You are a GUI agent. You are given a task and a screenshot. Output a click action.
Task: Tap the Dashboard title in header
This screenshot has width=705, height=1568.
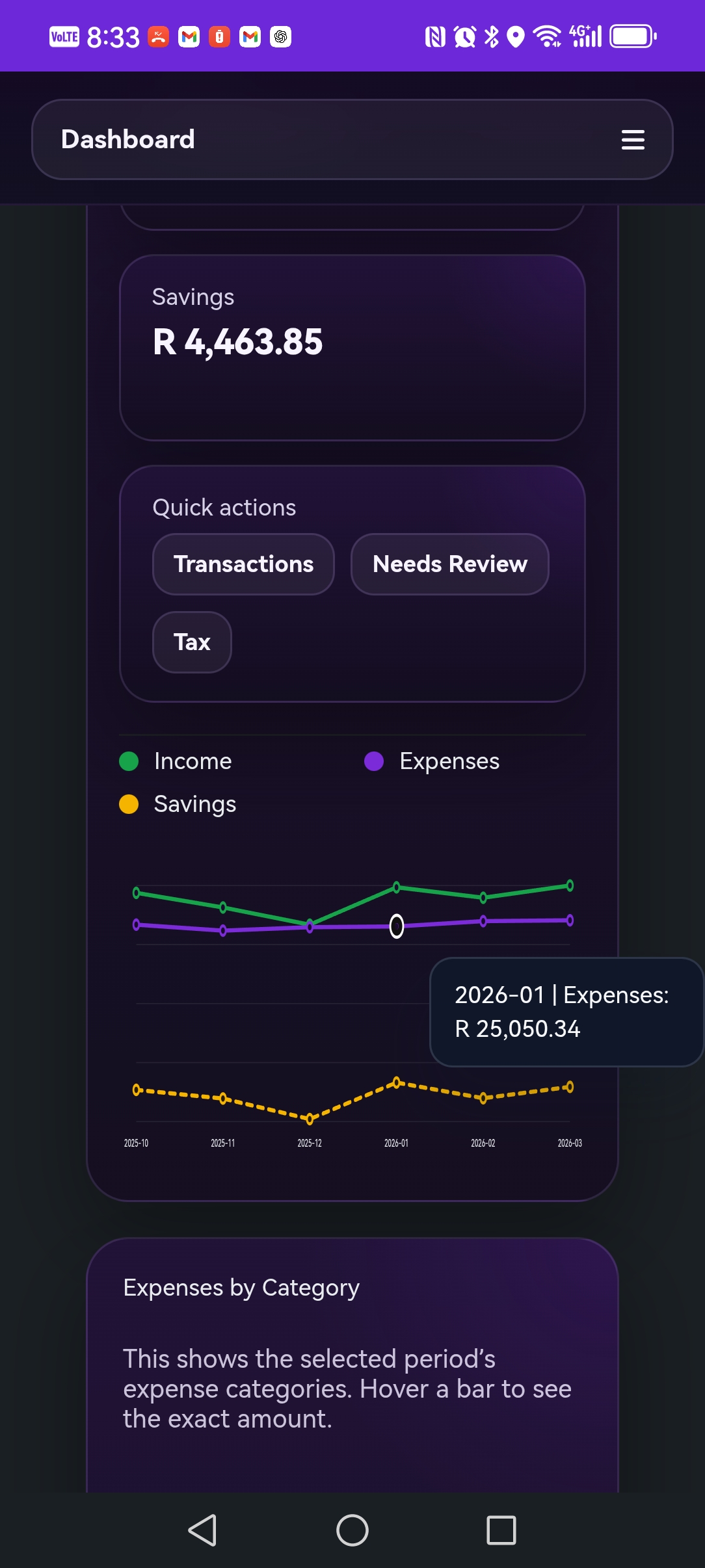tap(127, 139)
